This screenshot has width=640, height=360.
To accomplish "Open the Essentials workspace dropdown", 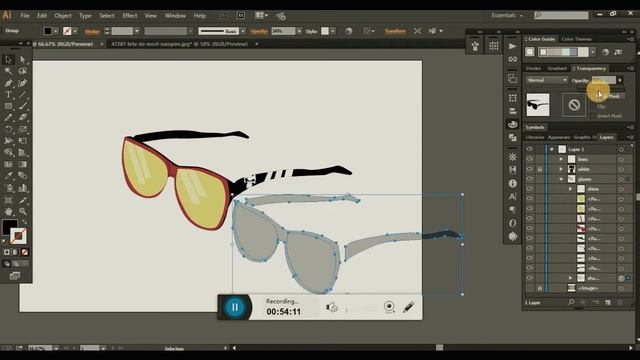I will (507, 16).
